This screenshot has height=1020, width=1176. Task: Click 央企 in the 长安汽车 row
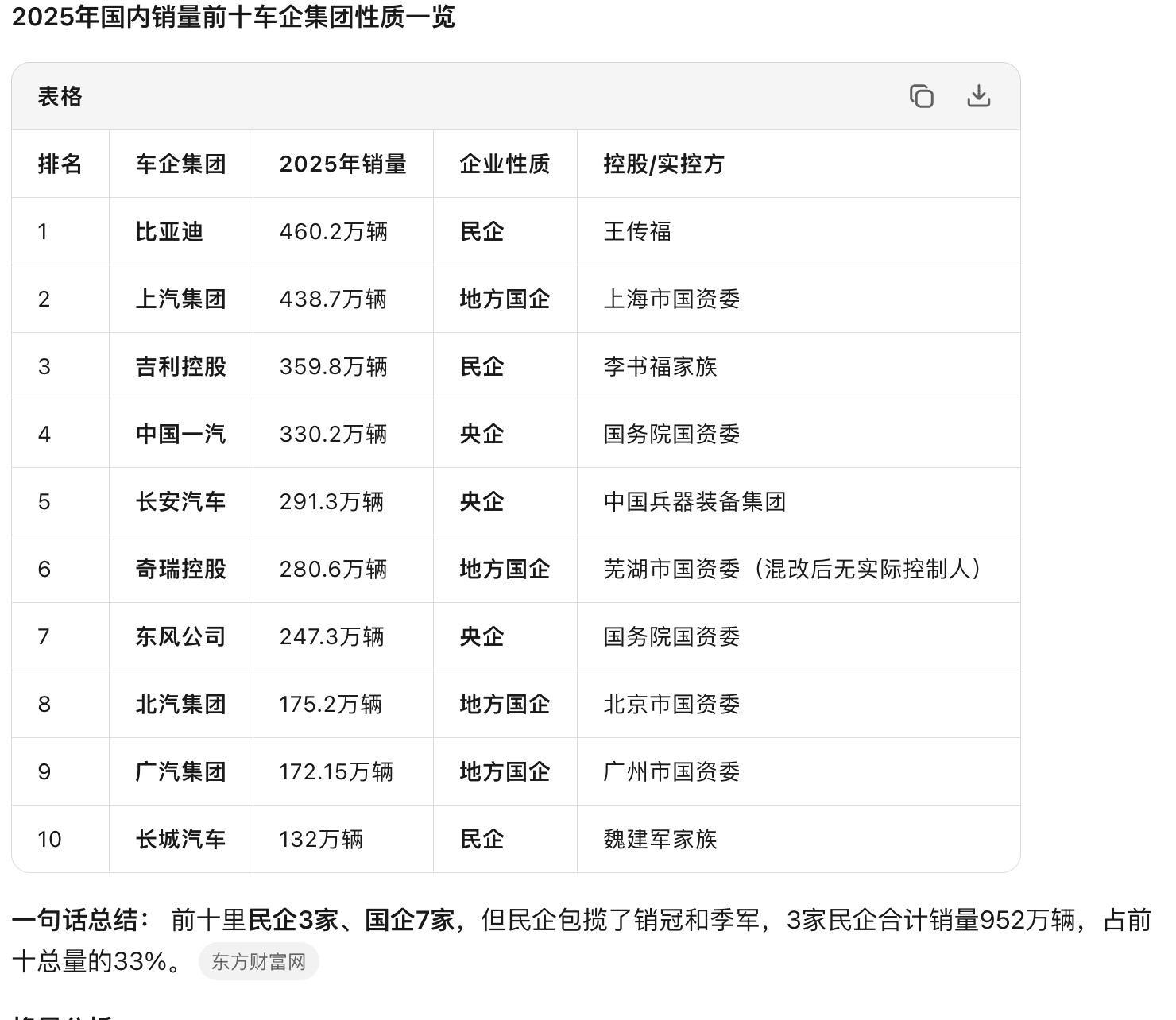482,501
